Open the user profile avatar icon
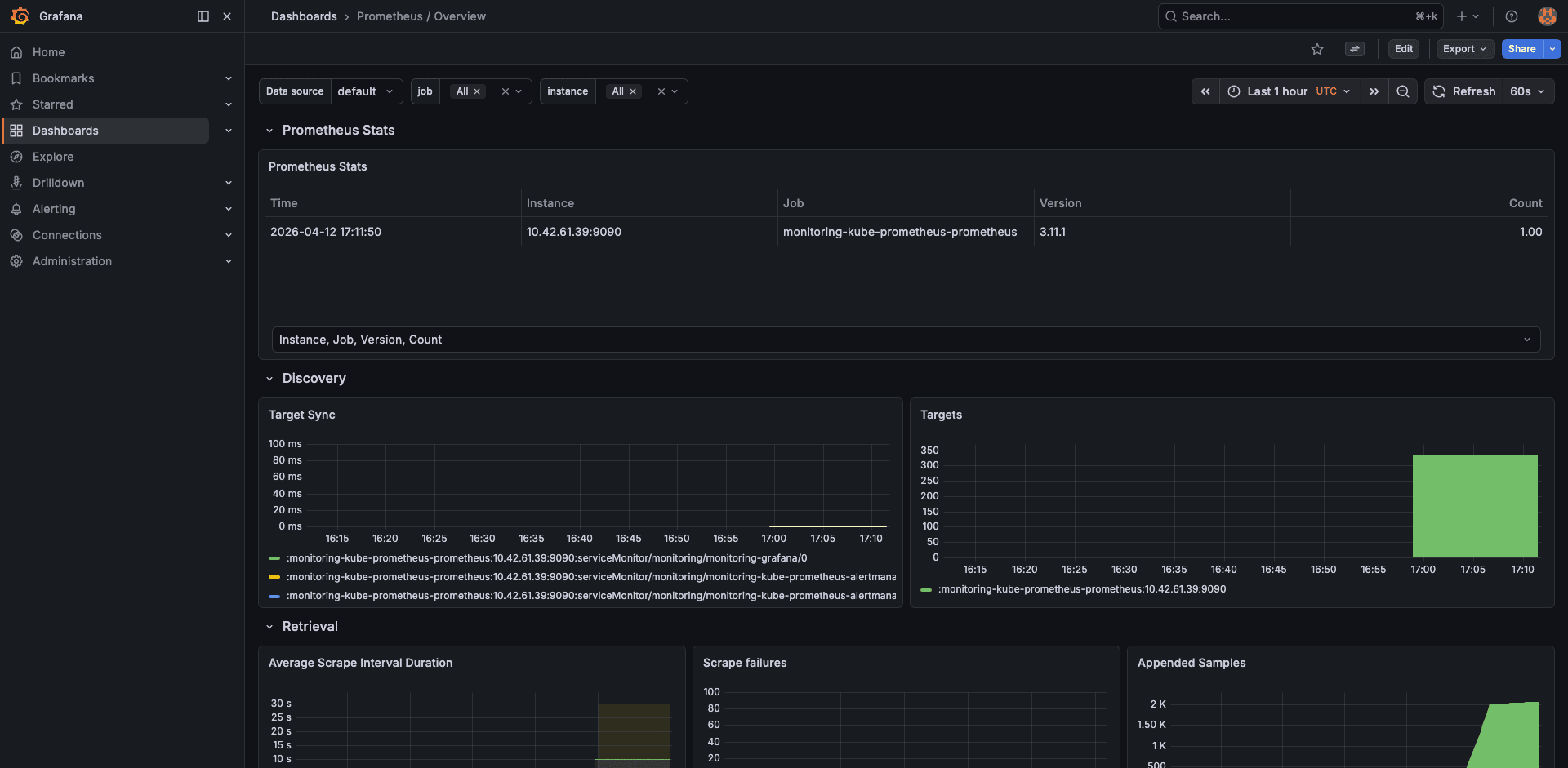 (x=1547, y=16)
